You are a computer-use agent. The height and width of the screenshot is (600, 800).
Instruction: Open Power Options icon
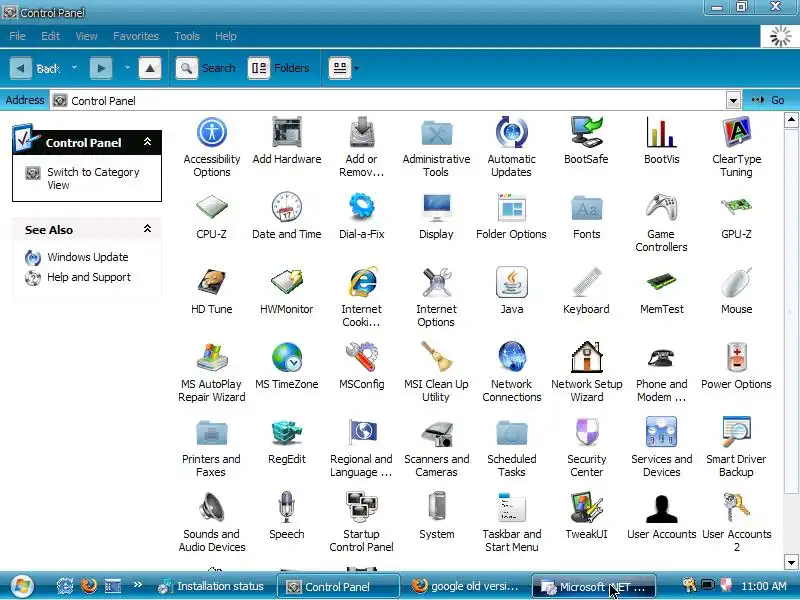(x=737, y=357)
